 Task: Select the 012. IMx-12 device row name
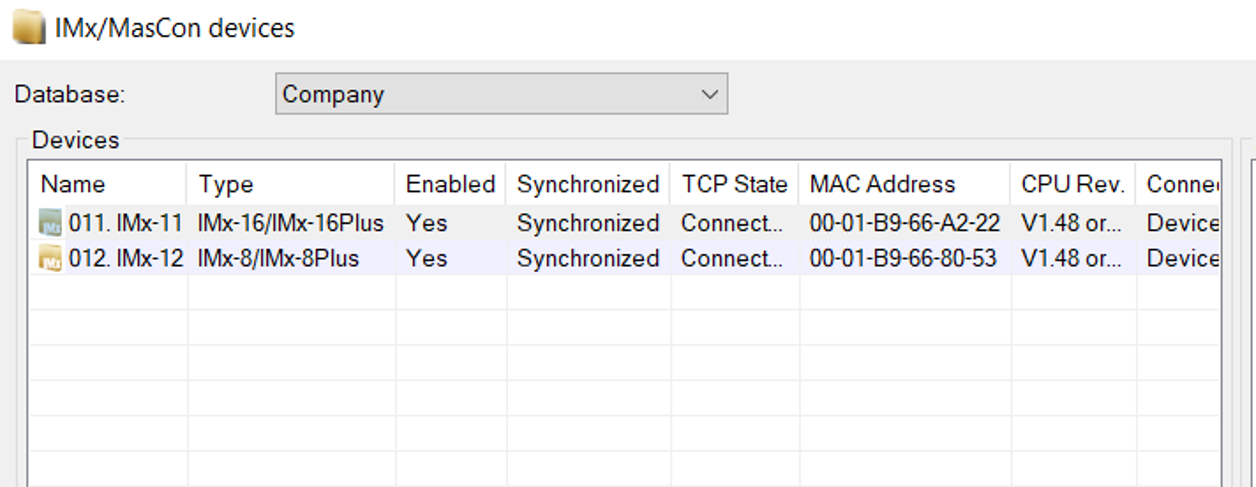coord(125,259)
